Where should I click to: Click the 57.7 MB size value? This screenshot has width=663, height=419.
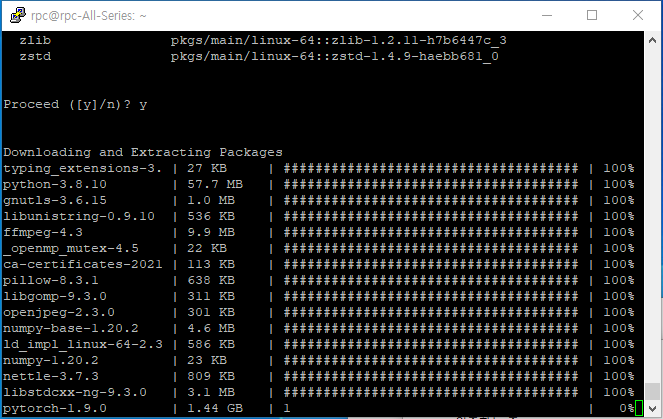click(215, 184)
